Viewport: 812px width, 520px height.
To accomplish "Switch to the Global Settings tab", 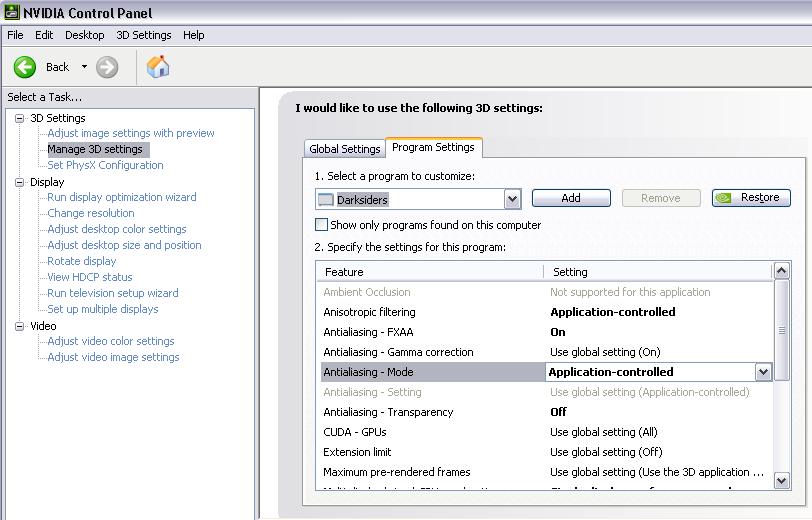I will tap(344, 149).
